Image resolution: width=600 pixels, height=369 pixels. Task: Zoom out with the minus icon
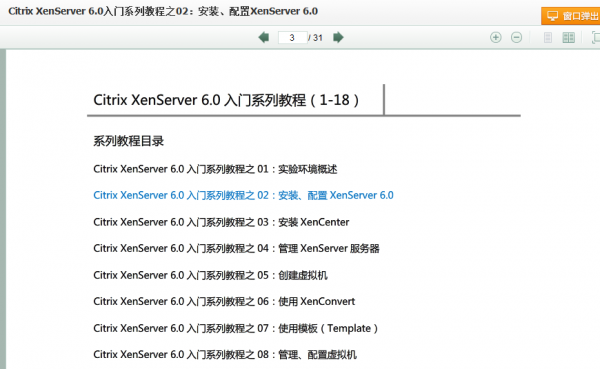[x=517, y=38]
